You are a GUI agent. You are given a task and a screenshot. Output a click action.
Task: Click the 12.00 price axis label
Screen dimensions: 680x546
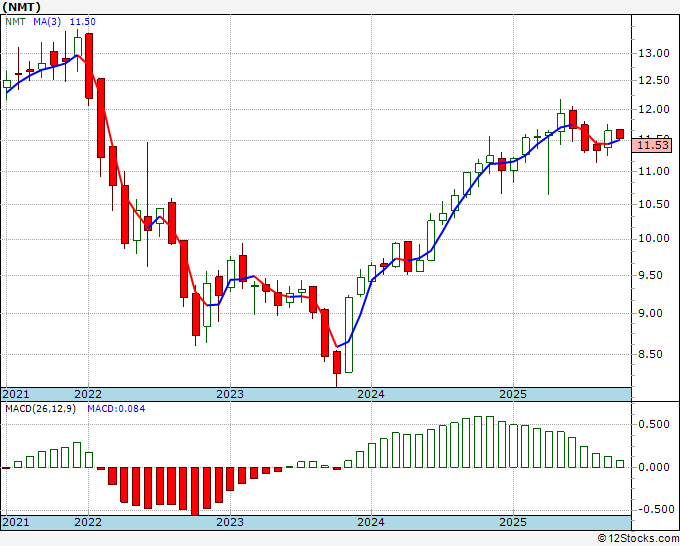pos(654,109)
